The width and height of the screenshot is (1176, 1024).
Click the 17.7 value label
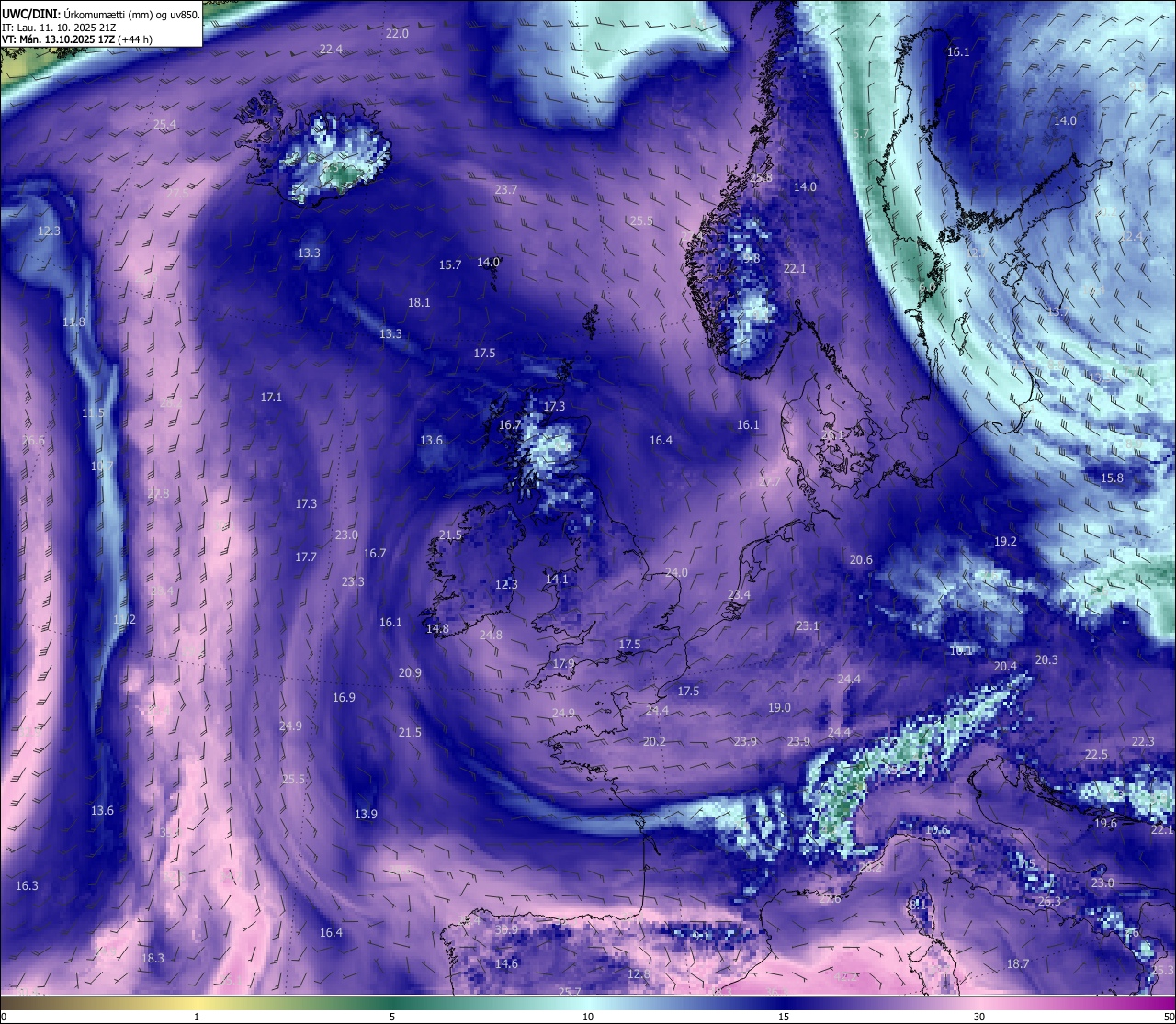click(x=306, y=557)
